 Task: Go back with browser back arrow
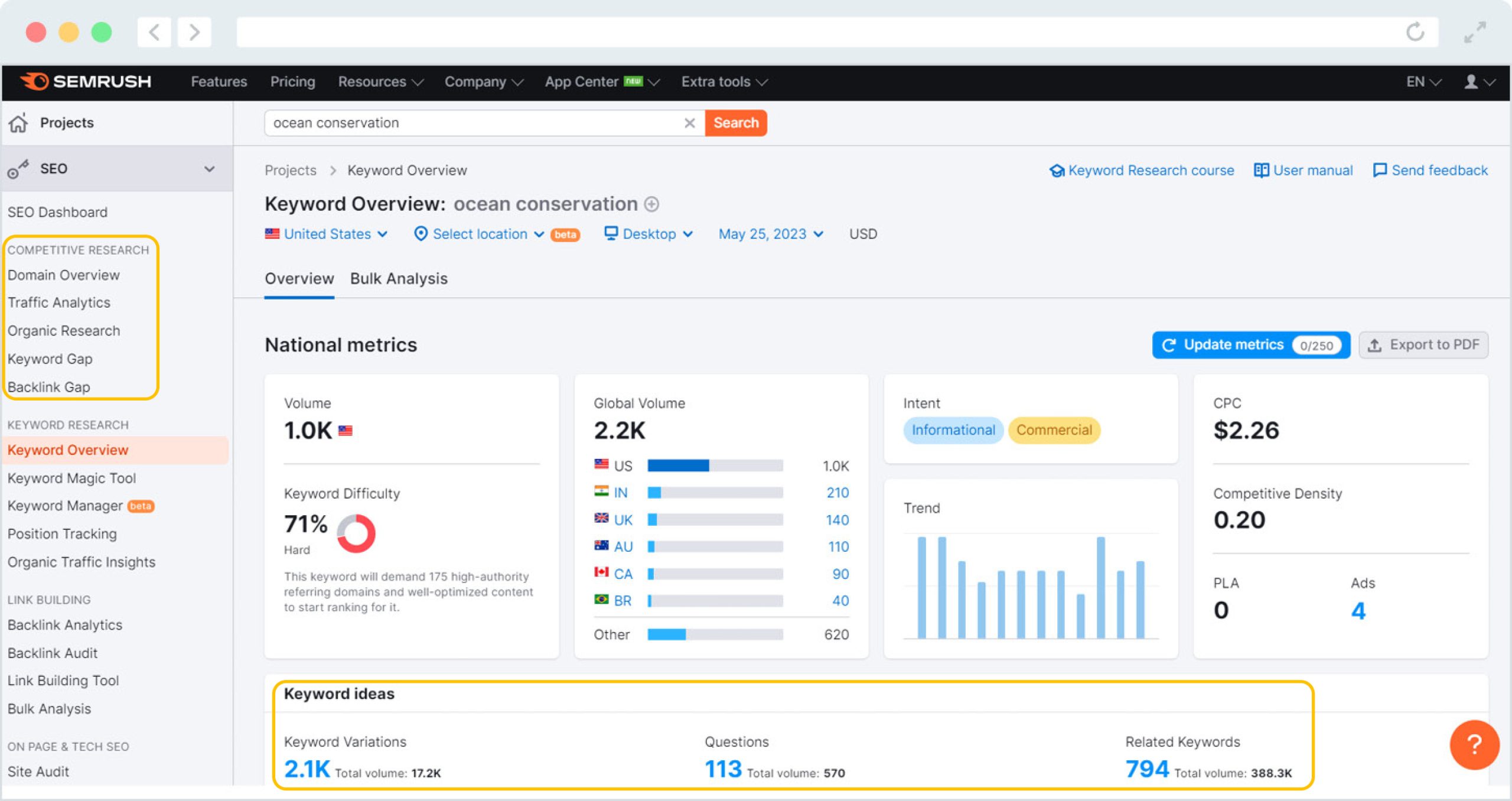[x=154, y=32]
